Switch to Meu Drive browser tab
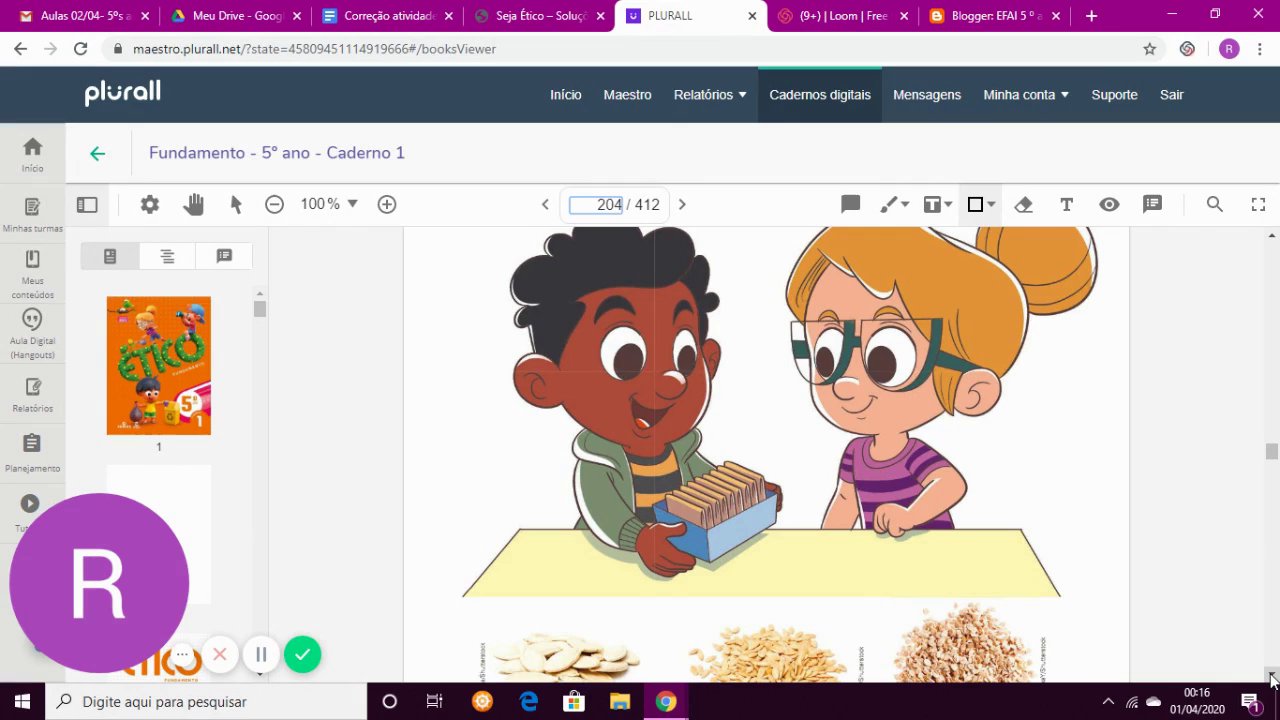 click(x=235, y=16)
